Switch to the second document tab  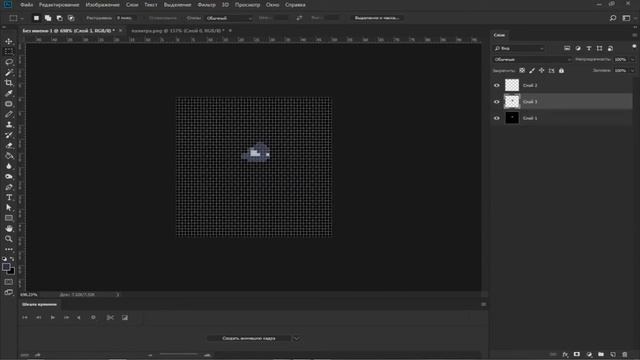[x=178, y=31]
